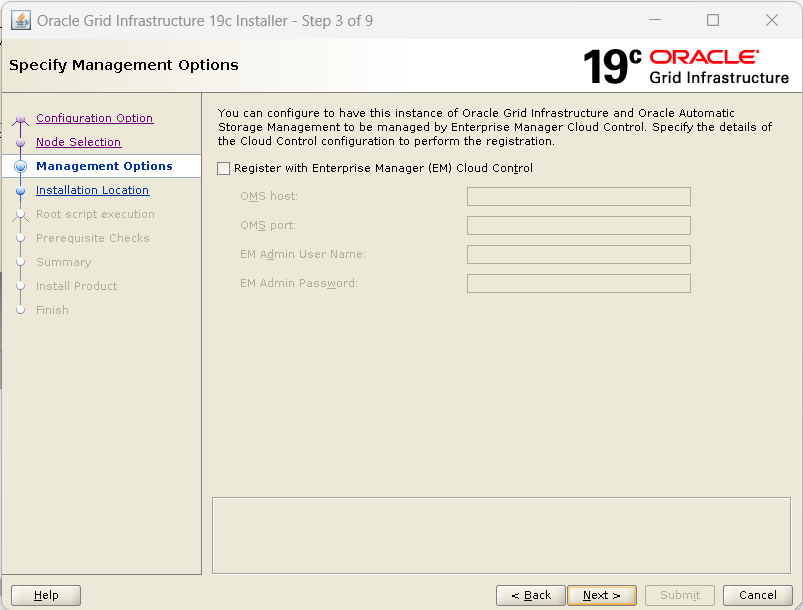Click the Specify Management Options heading
The width and height of the screenshot is (803, 610).
[124, 65]
